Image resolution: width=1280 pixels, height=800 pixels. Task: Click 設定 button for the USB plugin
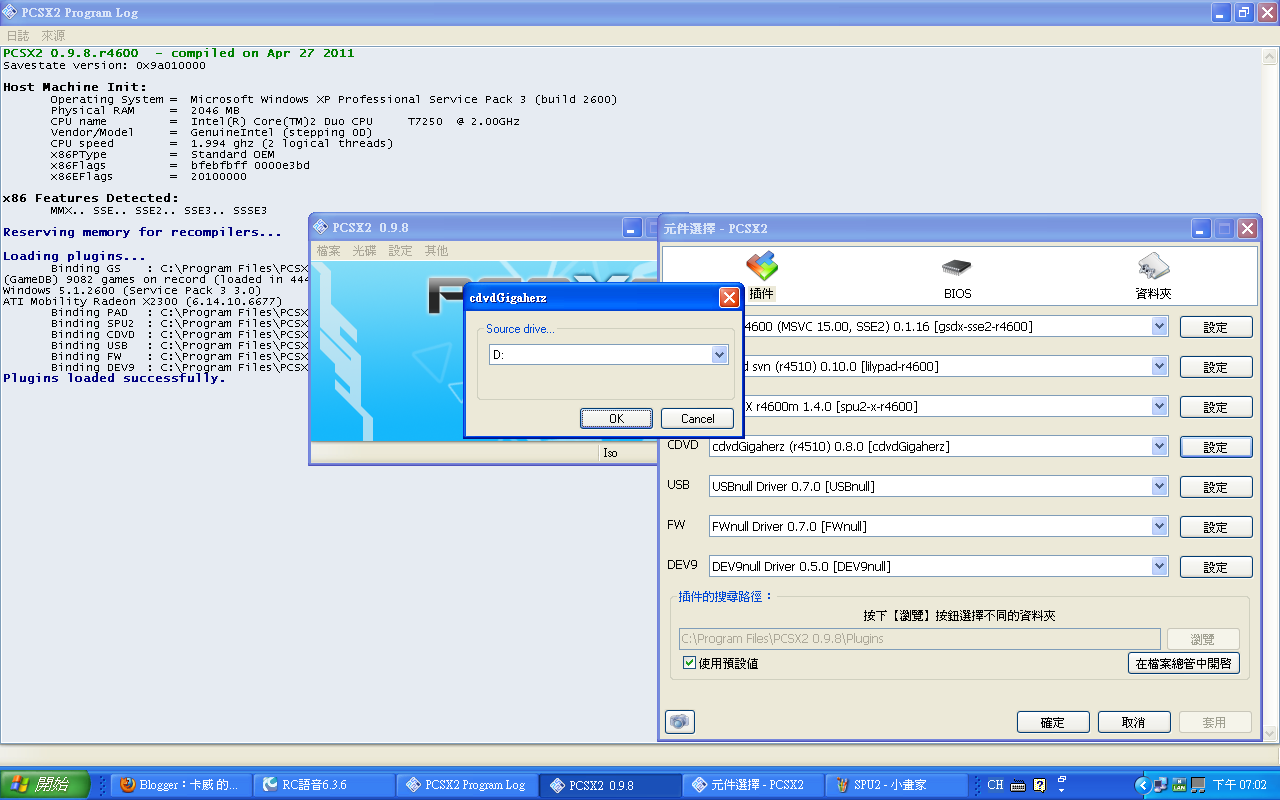tap(1216, 487)
